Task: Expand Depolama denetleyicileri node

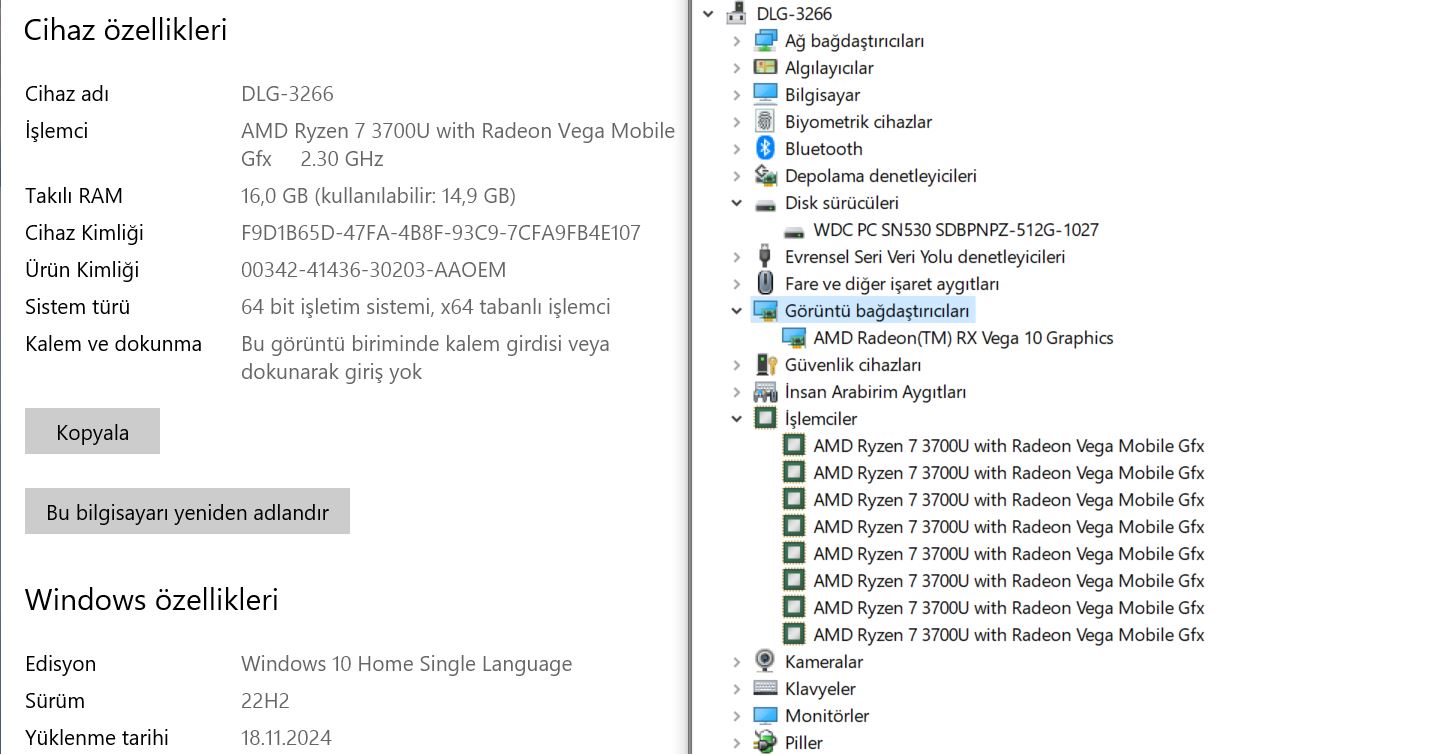Action: pos(737,175)
